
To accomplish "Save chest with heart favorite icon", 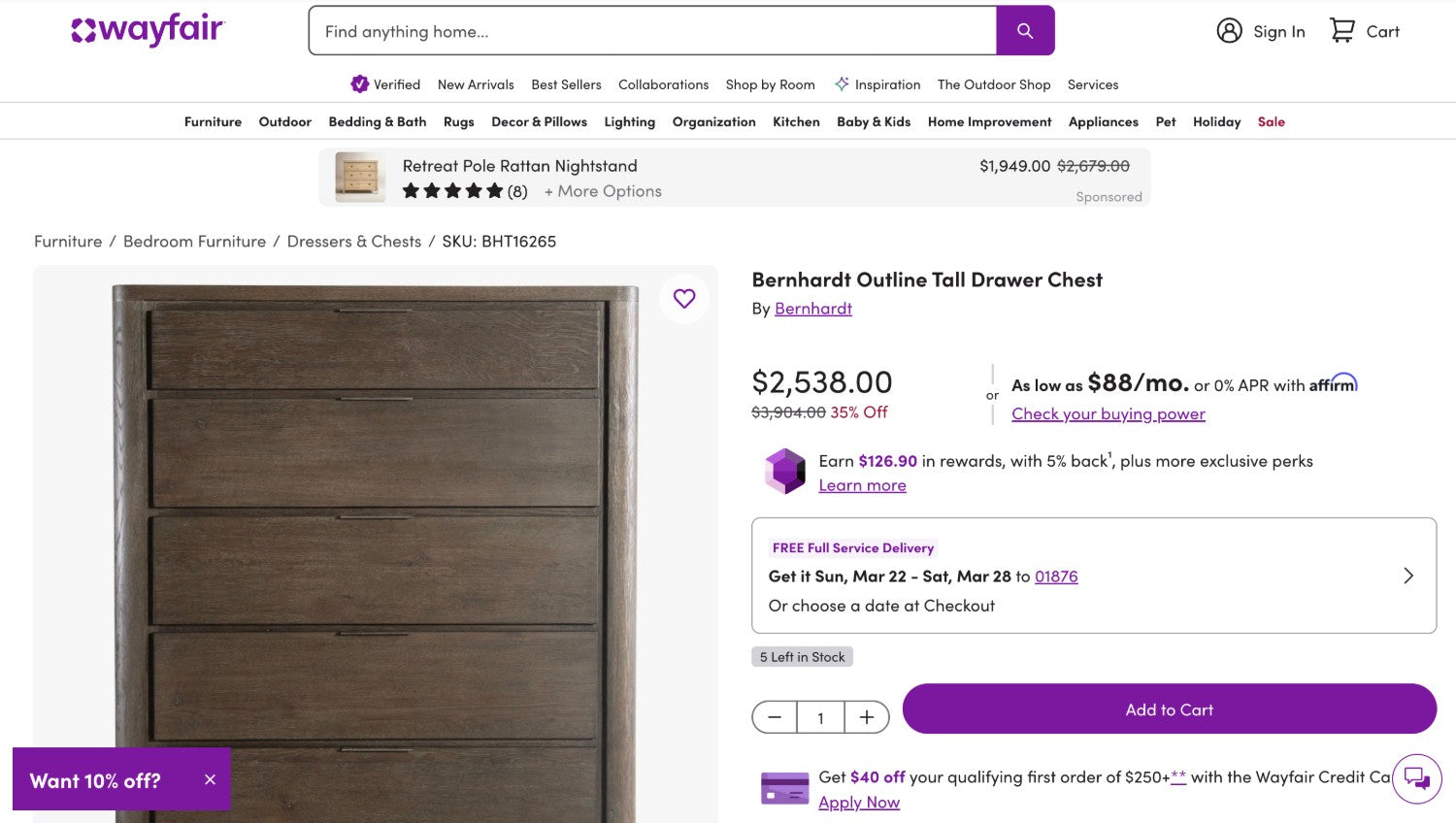I will 684,299.
